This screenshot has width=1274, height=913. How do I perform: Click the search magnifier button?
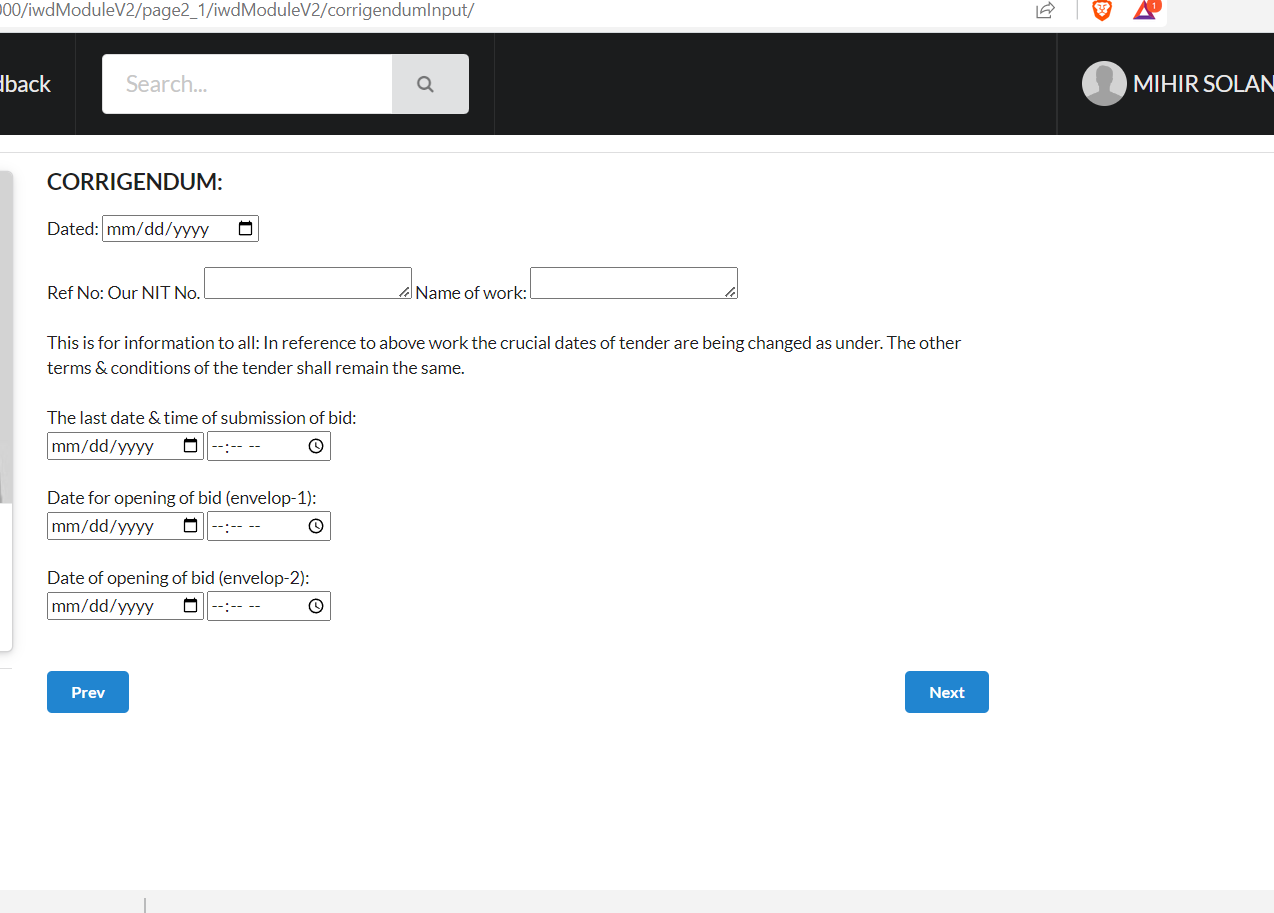[x=429, y=84]
